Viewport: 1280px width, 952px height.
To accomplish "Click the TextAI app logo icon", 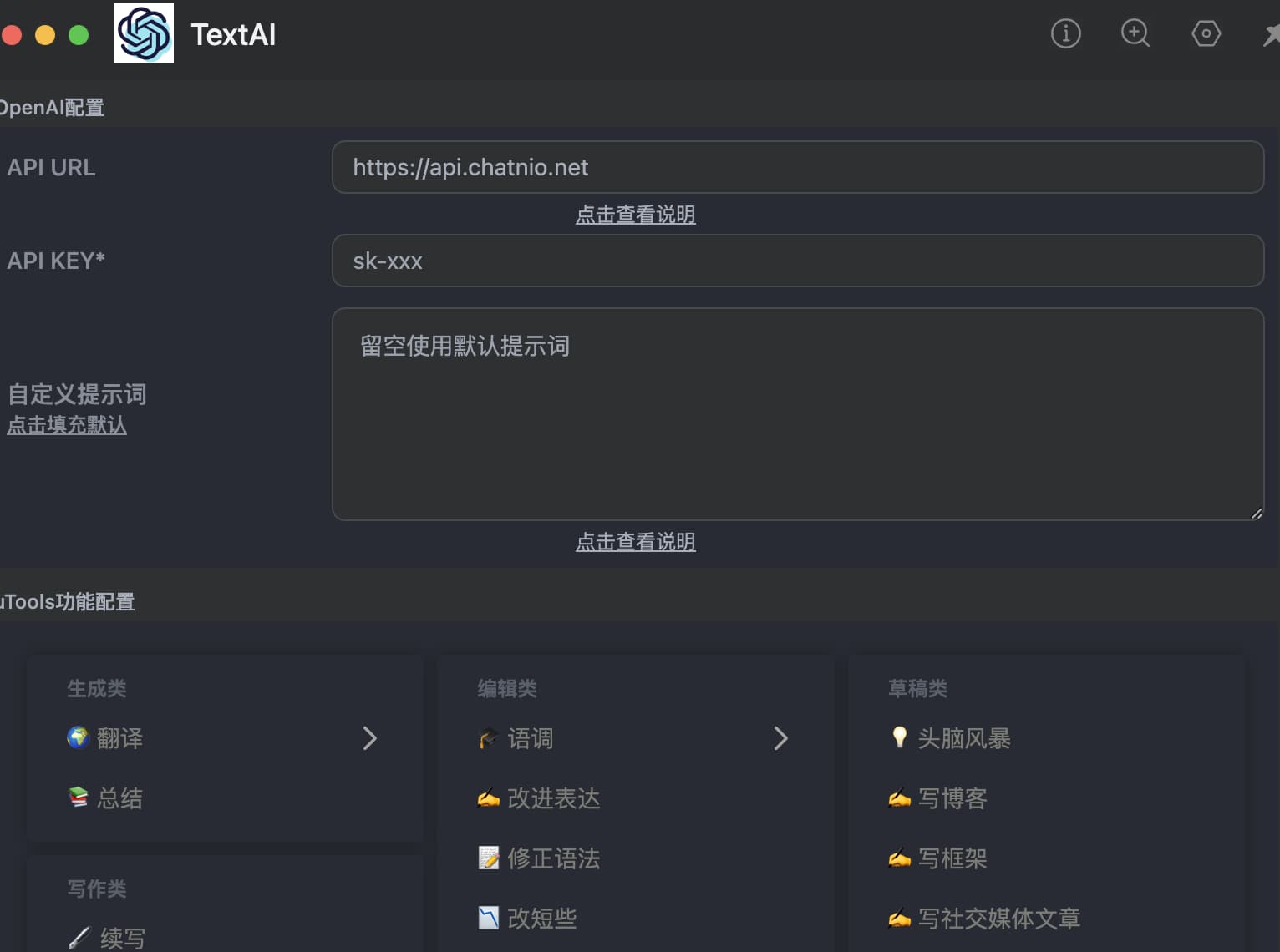I will tap(144, 33).
